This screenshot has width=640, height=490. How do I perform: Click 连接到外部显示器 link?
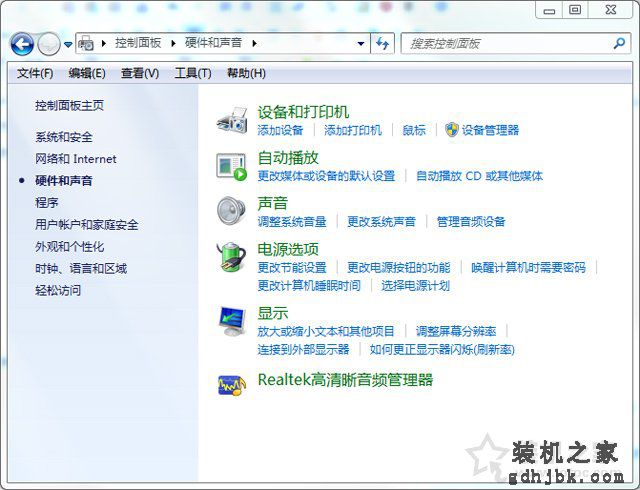(x=303, y=350)
